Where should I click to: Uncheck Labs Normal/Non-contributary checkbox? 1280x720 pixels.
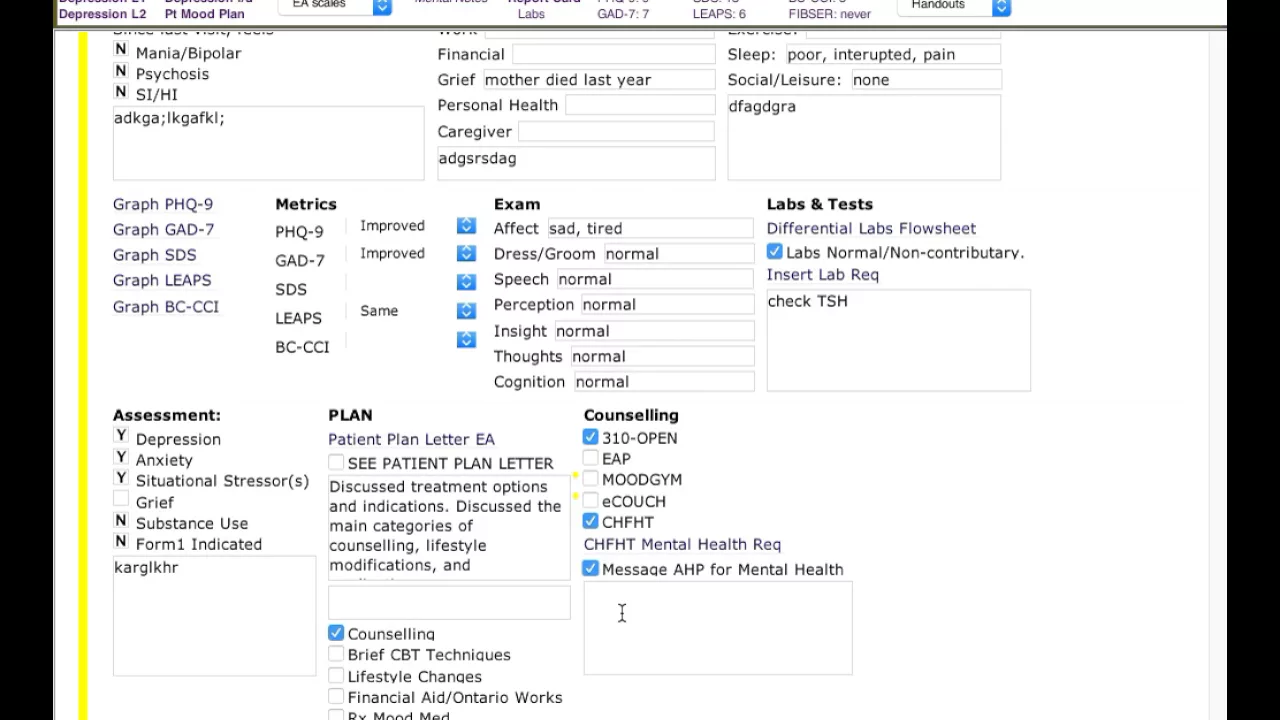(775, 252)
